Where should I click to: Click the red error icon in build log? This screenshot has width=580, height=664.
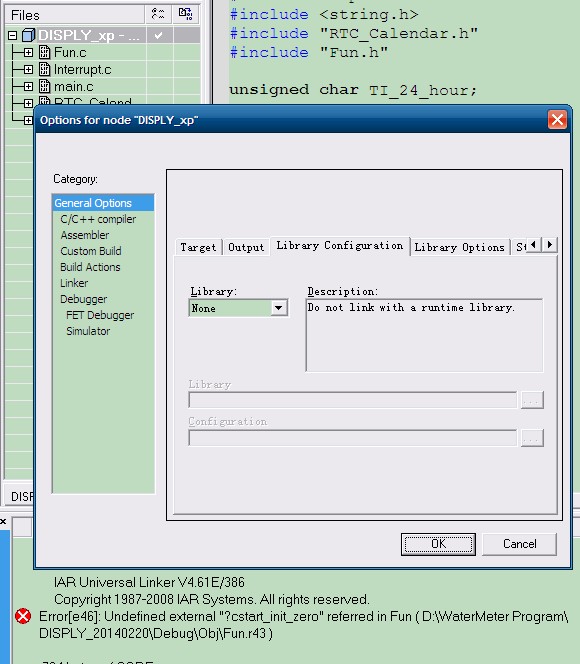click(23, 616)
